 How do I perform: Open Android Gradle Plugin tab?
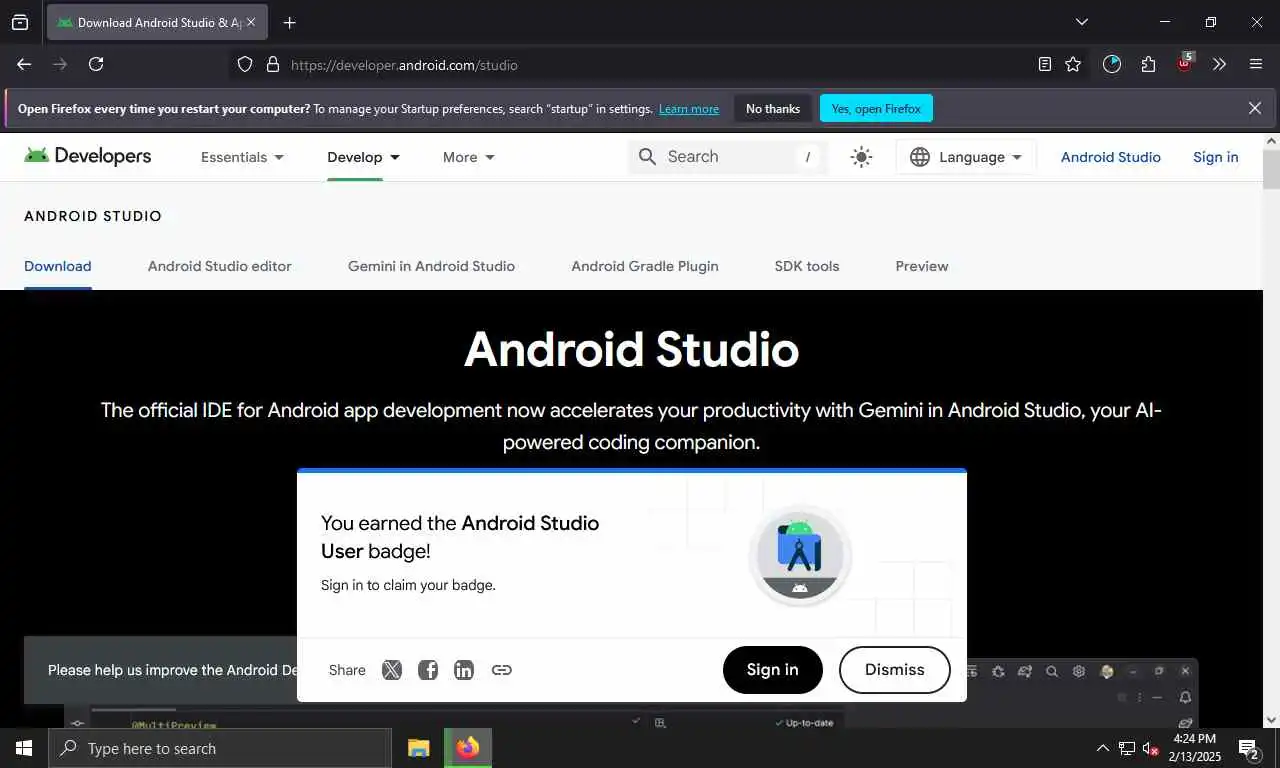click(645, 266)
